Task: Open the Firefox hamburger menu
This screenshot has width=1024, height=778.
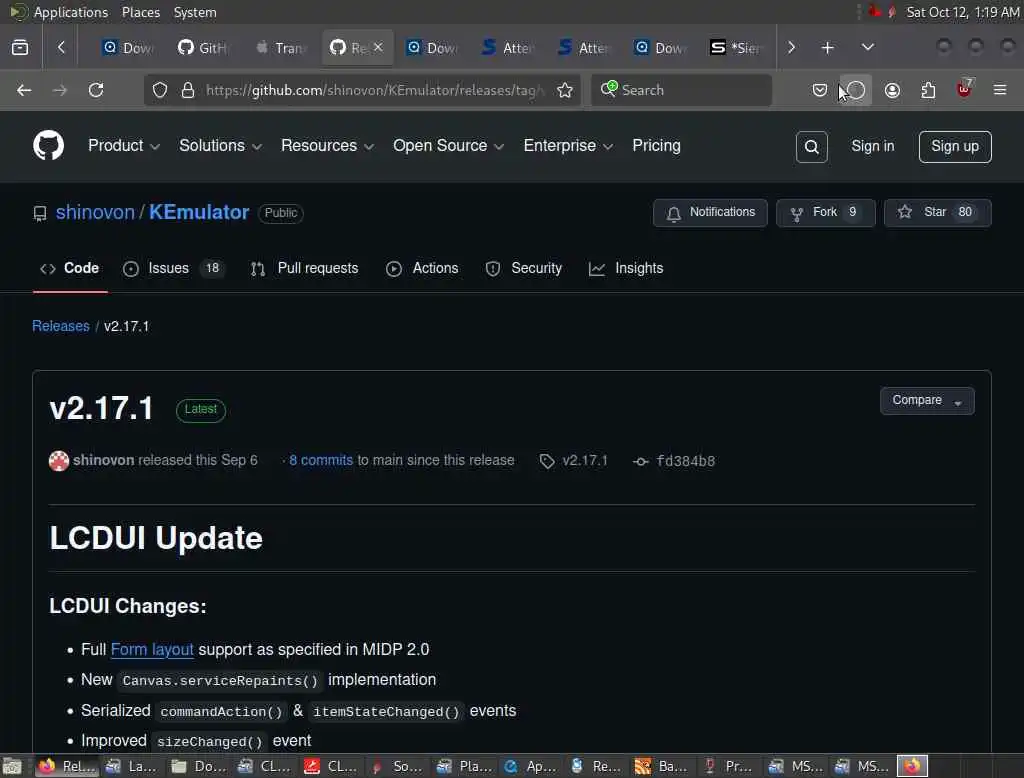Action: pyautogui.click(x=1000, y=90)
